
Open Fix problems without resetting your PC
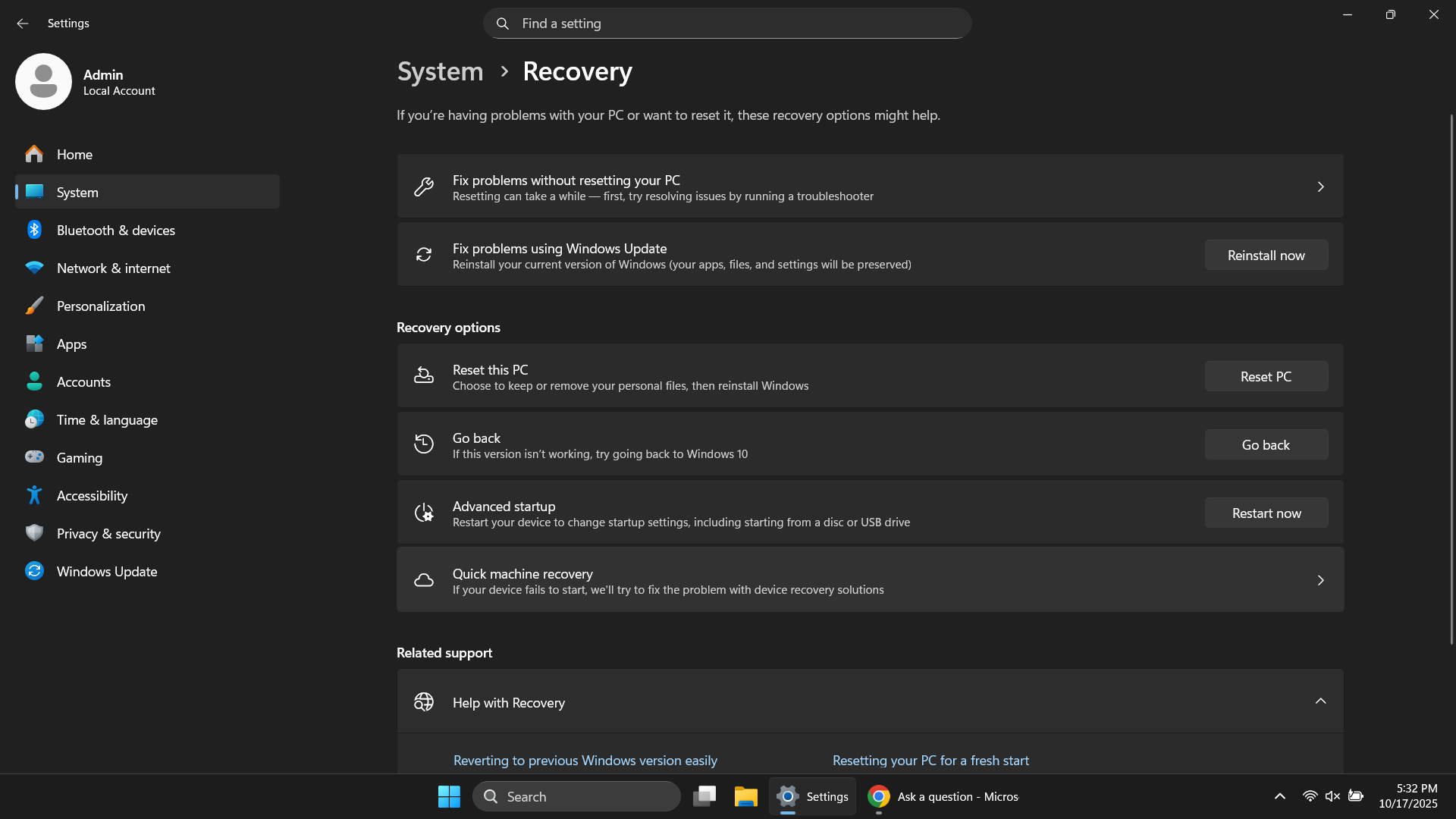869,186
